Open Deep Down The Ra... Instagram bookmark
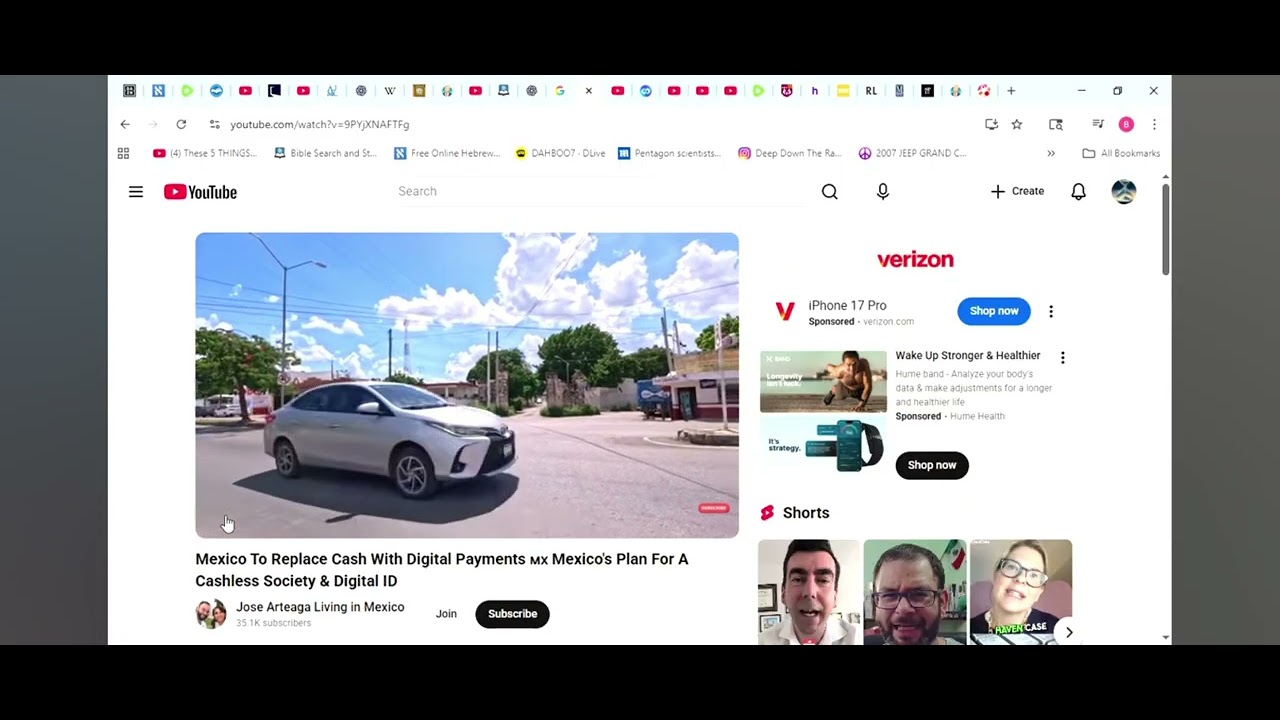This screenshot has height=720, width=1280. [790, 153]
